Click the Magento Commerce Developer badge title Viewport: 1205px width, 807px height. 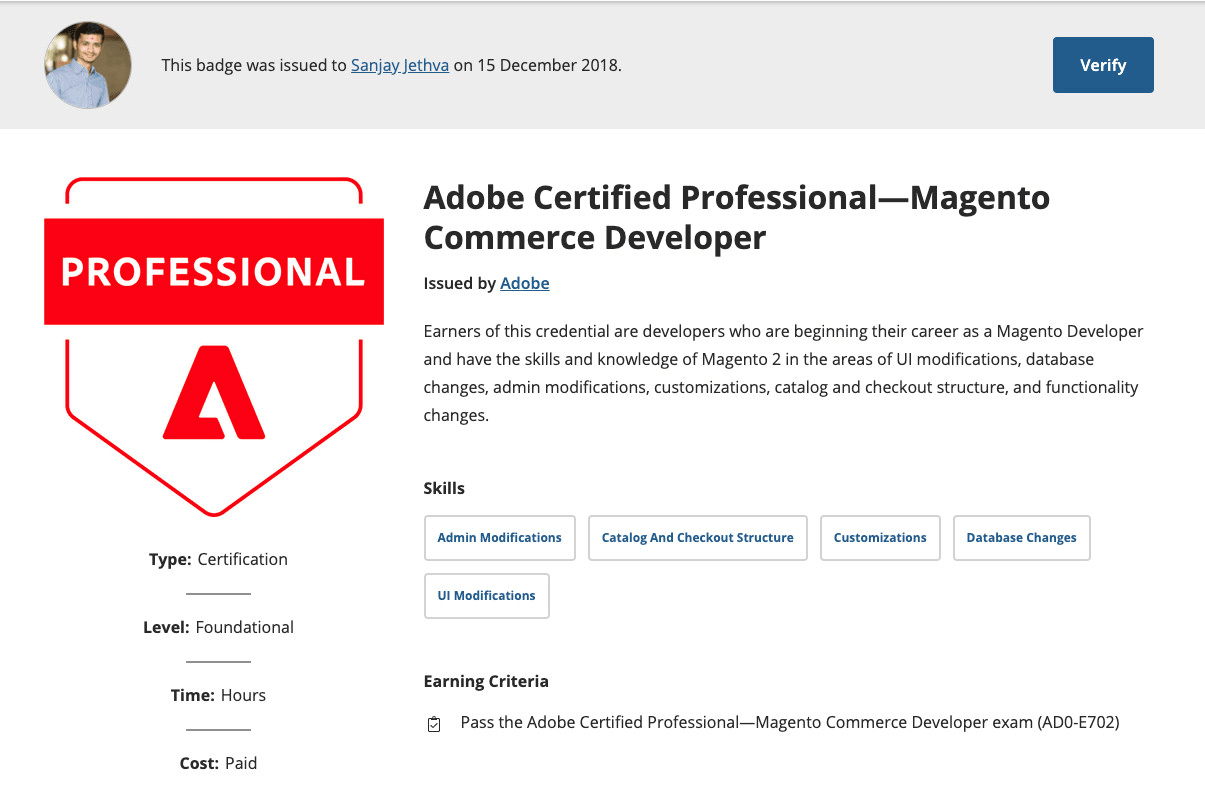(736, 217)
